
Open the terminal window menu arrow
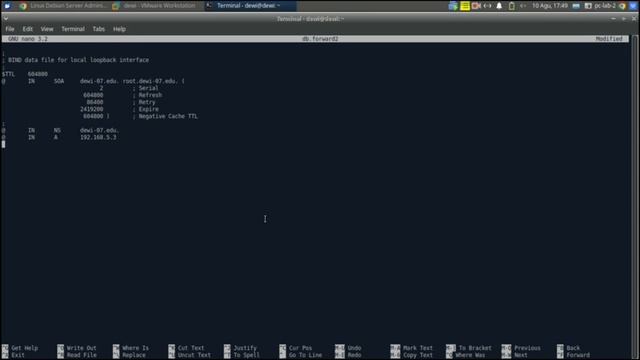point(6,18)
